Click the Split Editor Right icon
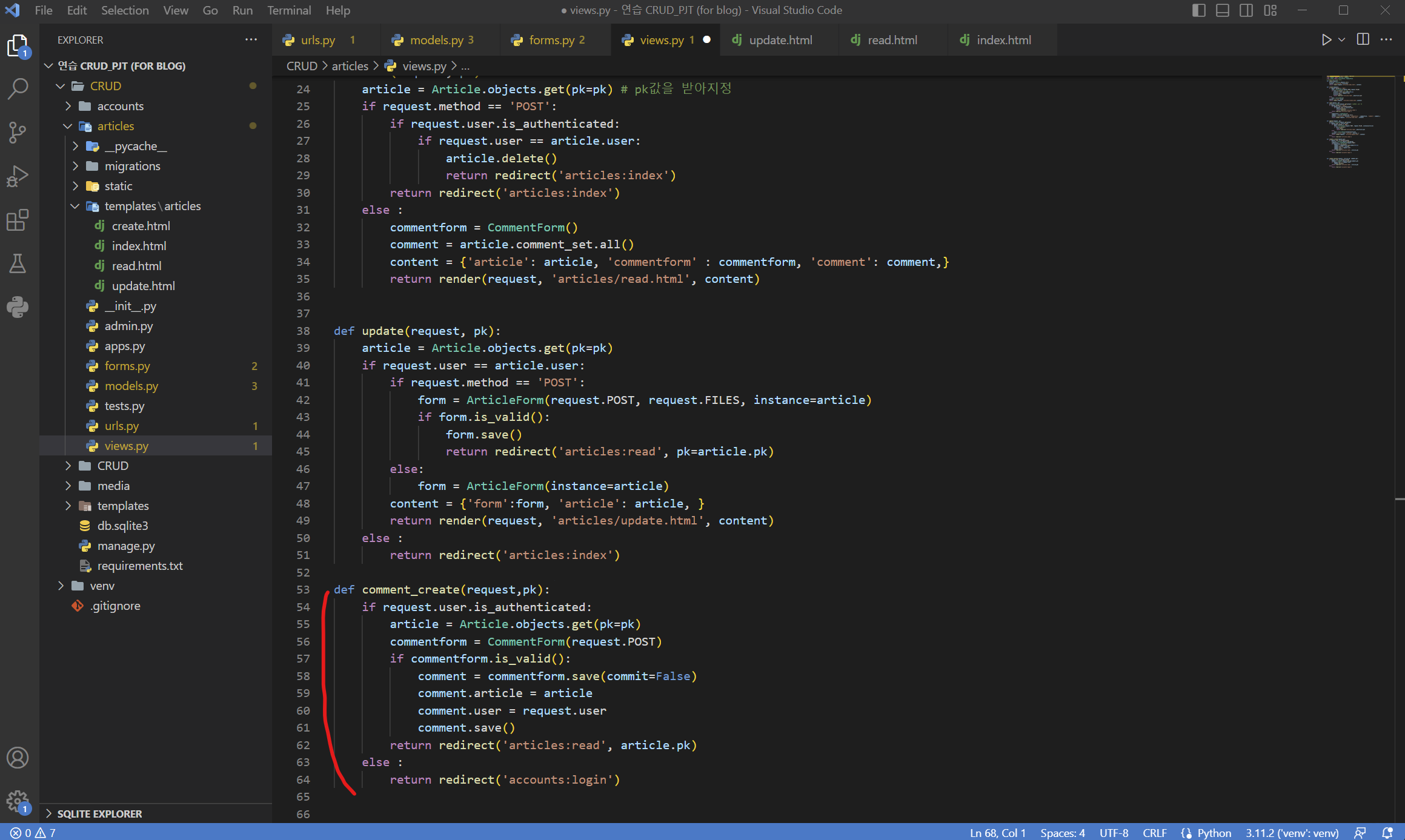This screenshot has width=1405, height=840. click(x=1363, y=40)
